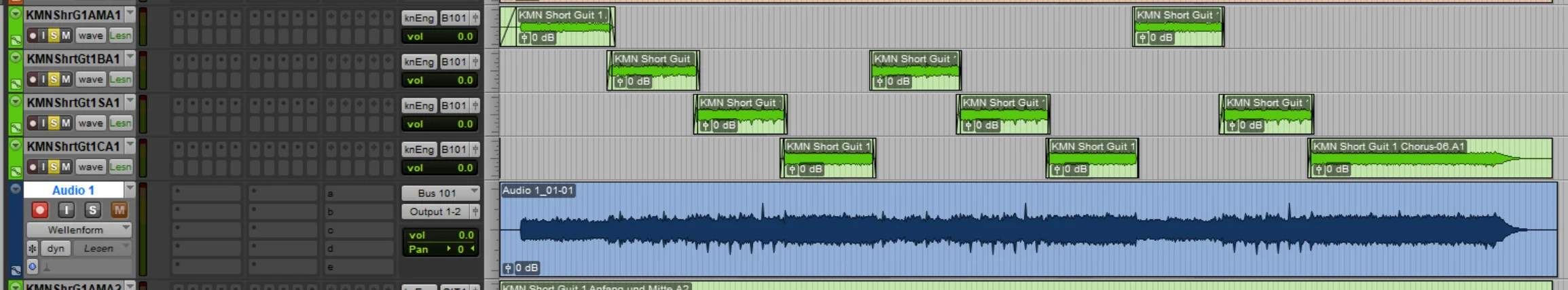
Task: Unsolo the KMNShrtGt1BA1 track
Action: pos(54,79)
